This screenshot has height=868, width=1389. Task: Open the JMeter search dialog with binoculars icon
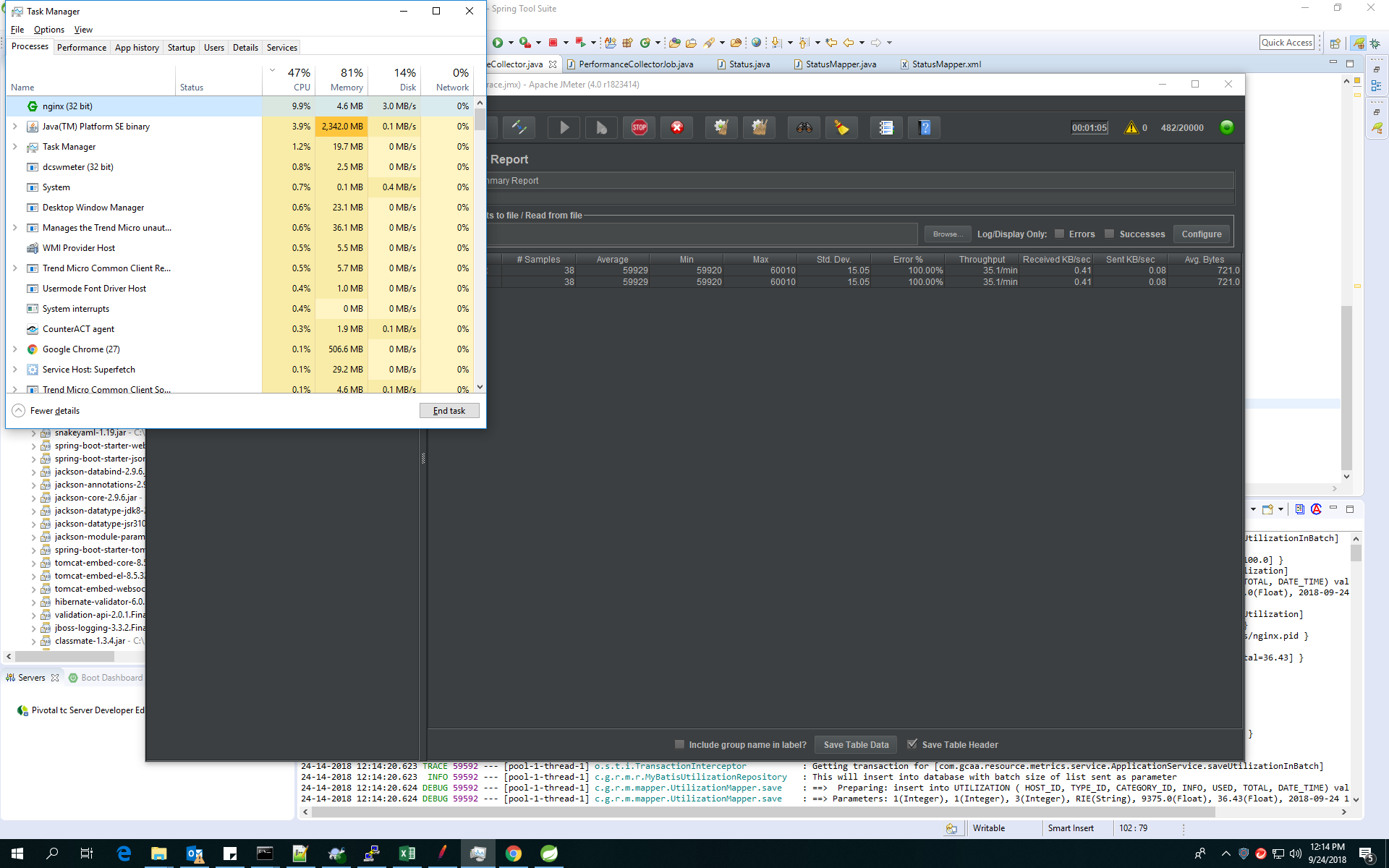pos(803,127)
